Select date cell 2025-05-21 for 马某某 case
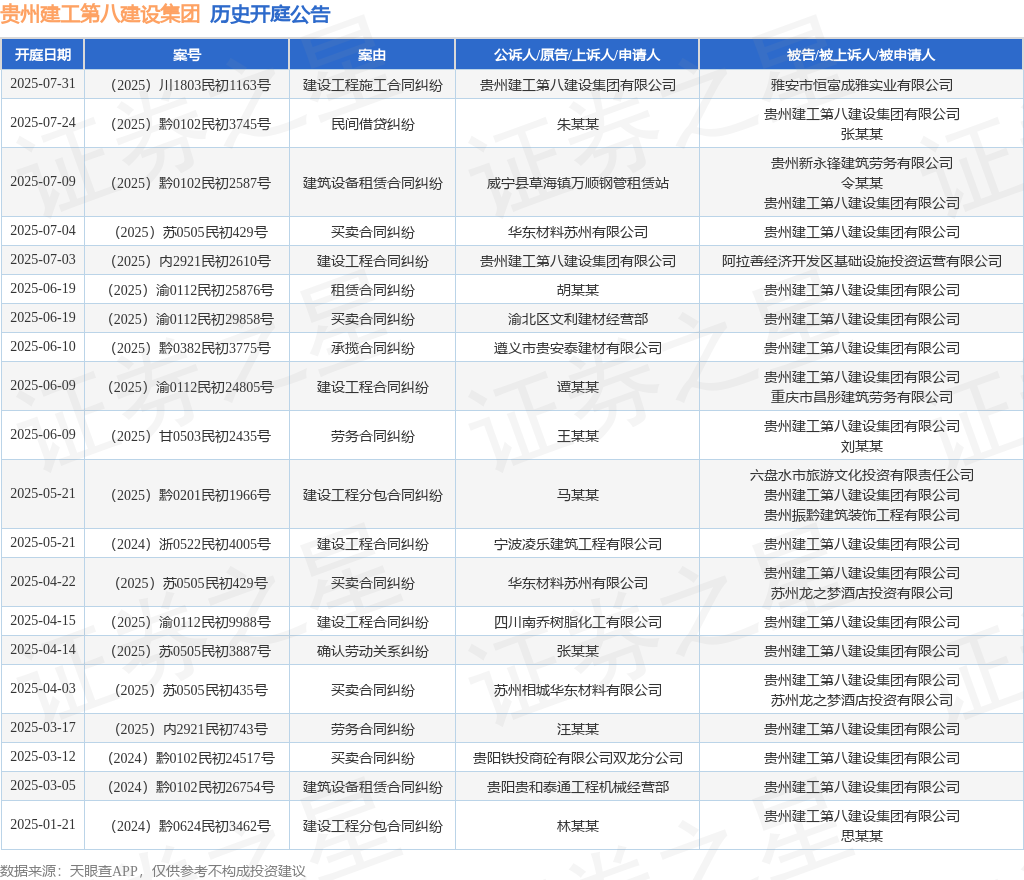Viewport: 1024px width, 880px height. pyautogui.click(x=42, y=494)
